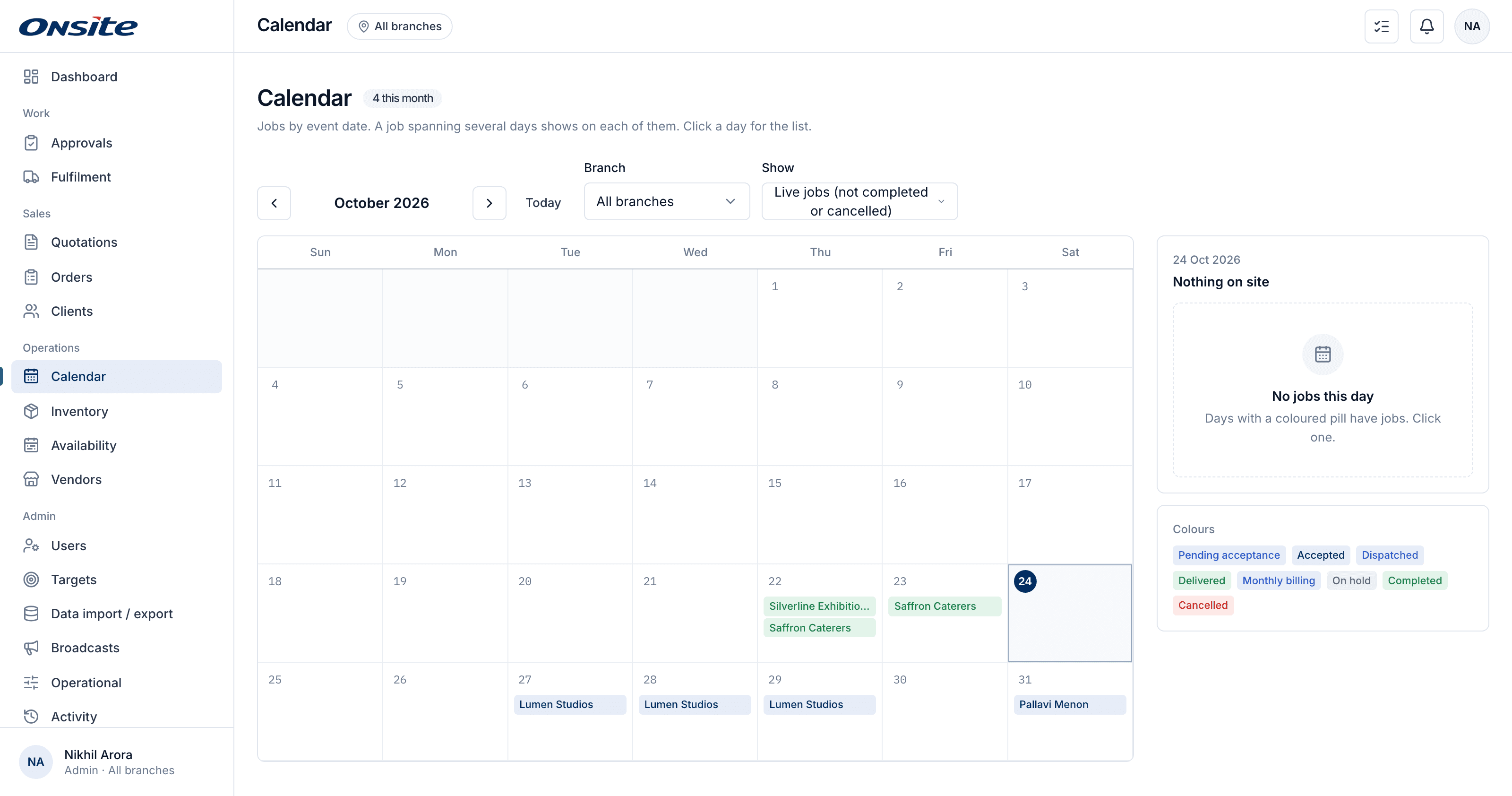Jump to Today in calendar
Screen dimensions: 1512x796
coord(543,203)
